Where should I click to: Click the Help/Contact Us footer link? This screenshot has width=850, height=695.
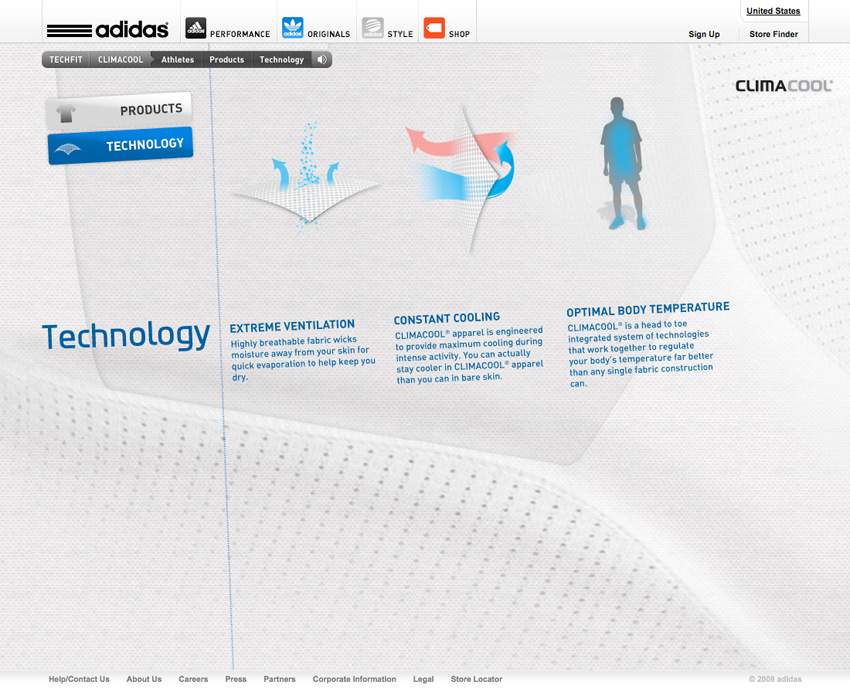pyautogui.click(x=79, y=679)
